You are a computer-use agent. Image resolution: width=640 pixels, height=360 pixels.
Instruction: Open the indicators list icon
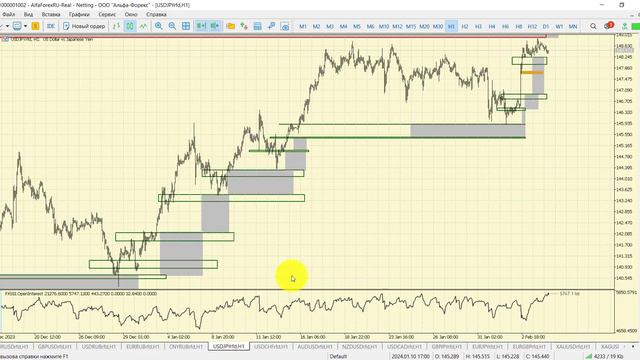(x=244, y=26)
